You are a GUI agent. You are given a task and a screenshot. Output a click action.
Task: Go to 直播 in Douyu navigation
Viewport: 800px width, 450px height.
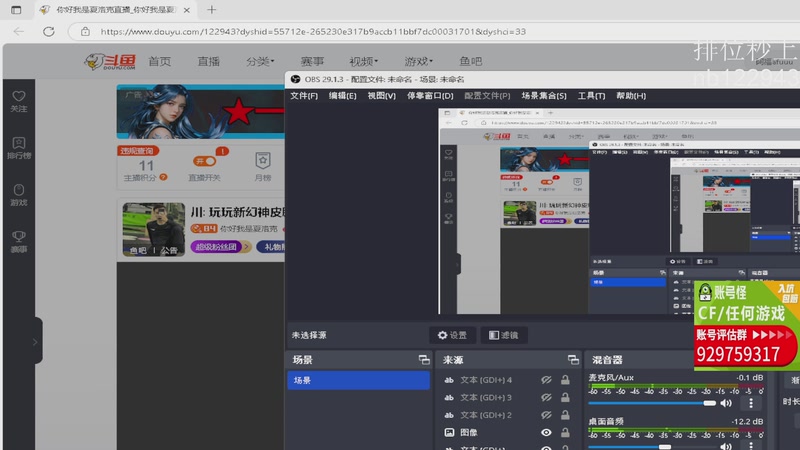coord(209,62)
